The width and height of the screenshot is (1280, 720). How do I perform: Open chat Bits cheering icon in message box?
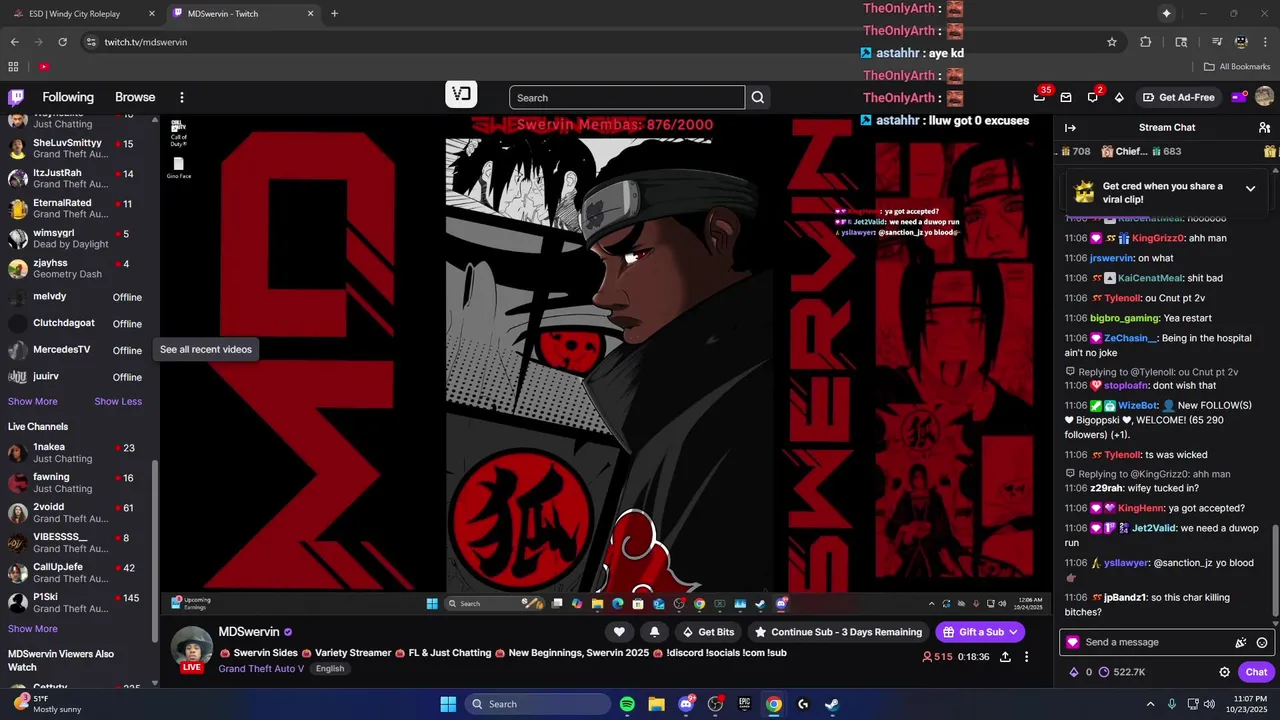(1241, 642)
